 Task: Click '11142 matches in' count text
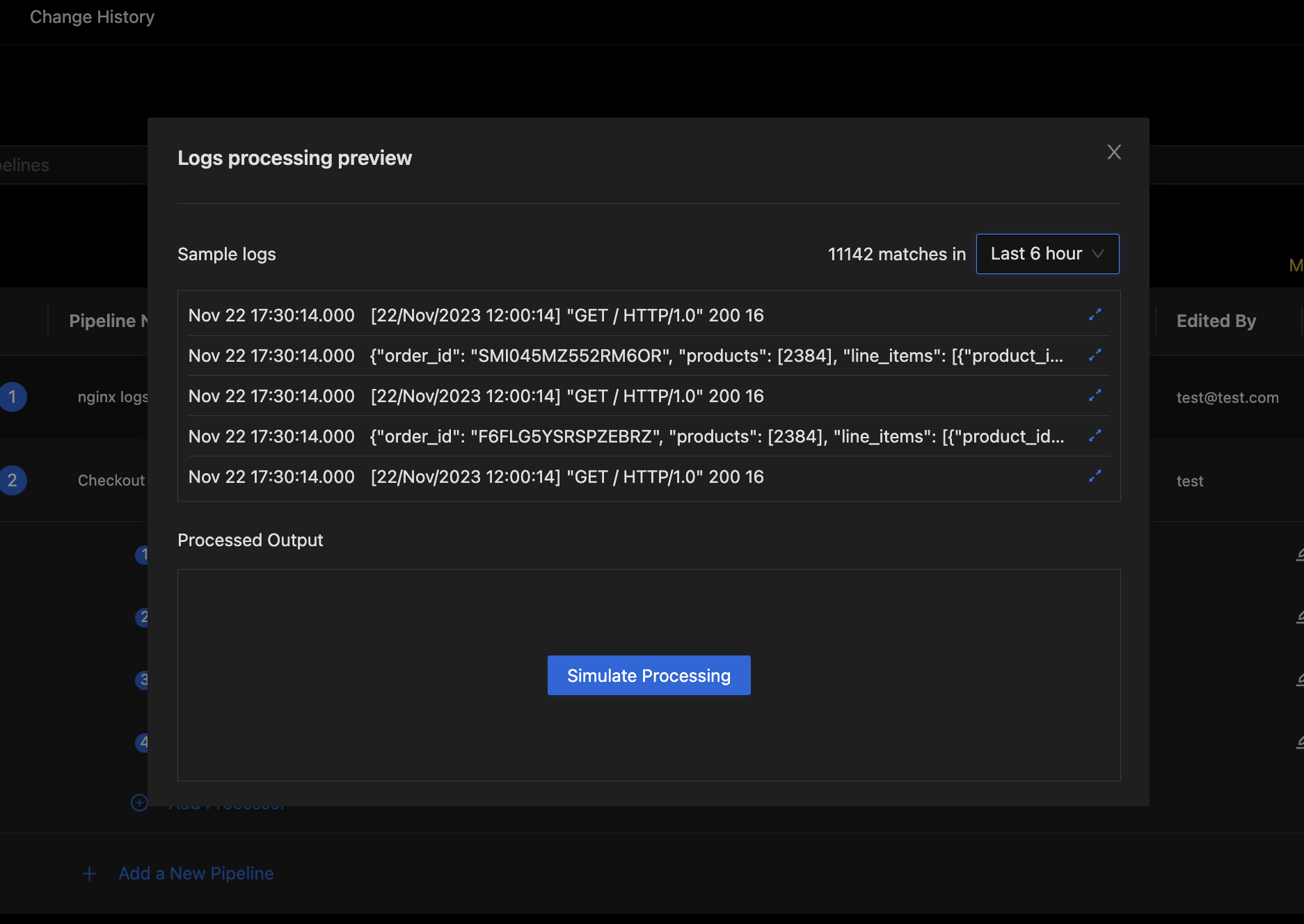tap(896, 254)
